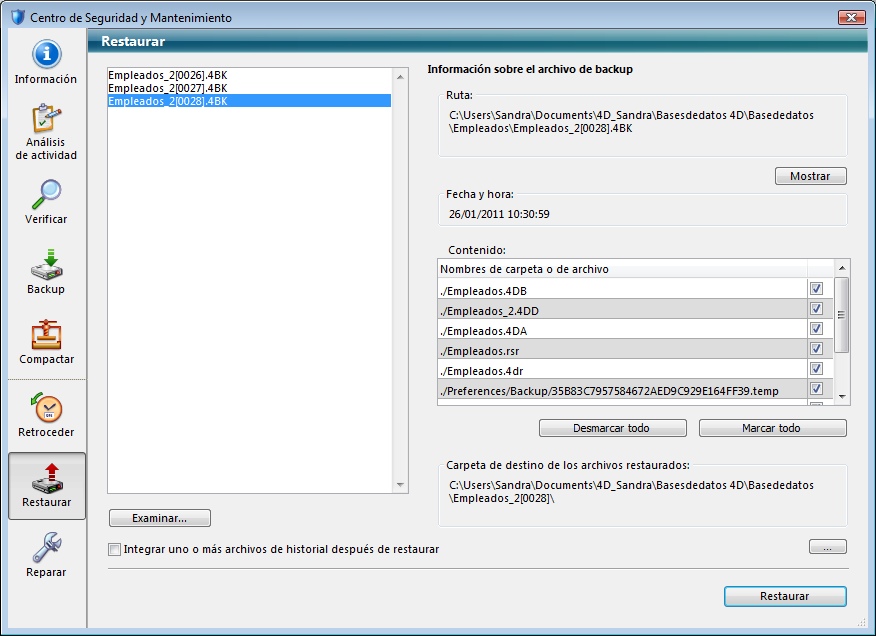This screenshot has width=876, height=636.
Task: Click the Mostrar button
Action: [810, 176]
